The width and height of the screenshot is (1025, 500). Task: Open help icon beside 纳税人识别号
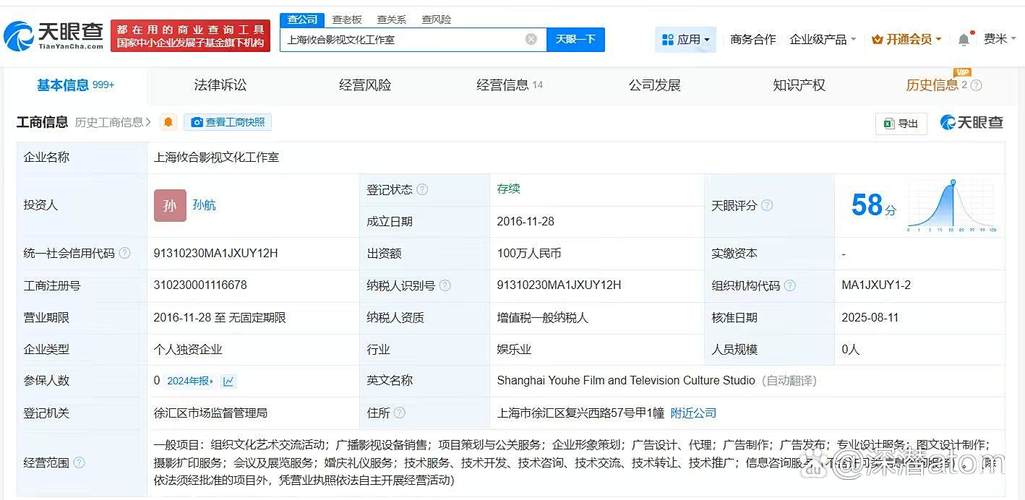tap(445, 286)
